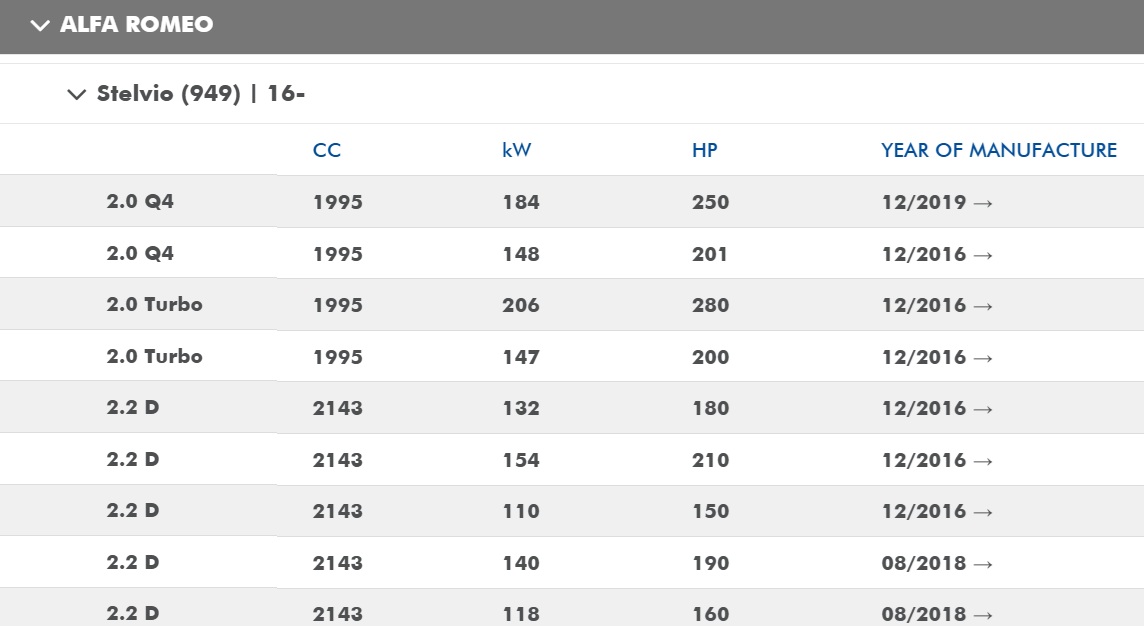This screenshot has width=1144, height=626.
Task: Pick the 2.2 D variant with 140 kW
Action: tap(133, 563)
